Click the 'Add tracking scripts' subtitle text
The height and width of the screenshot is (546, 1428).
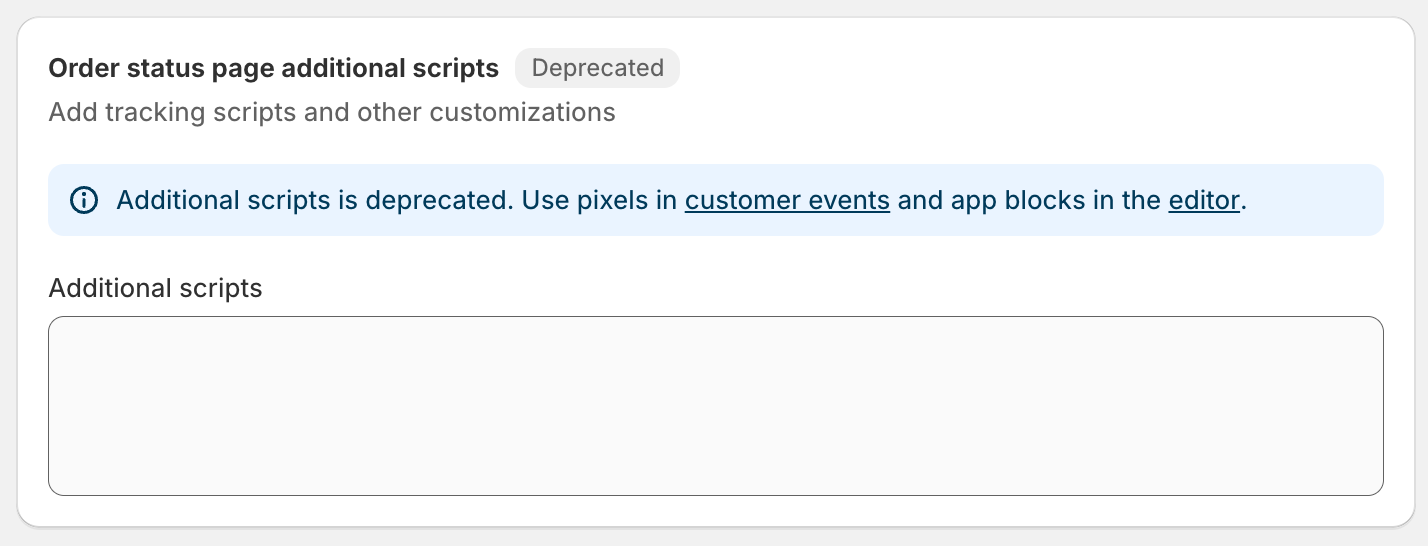331,112
